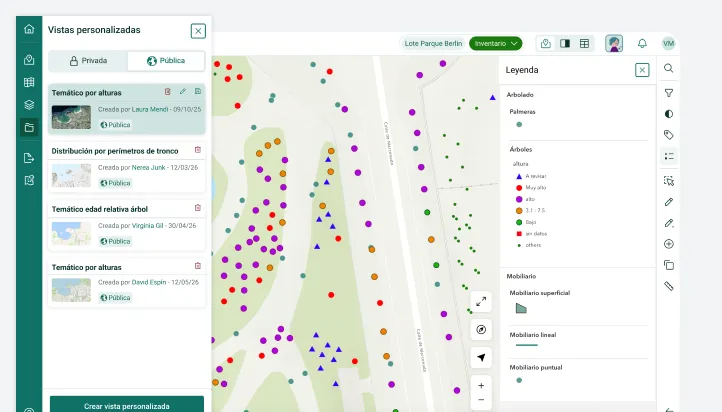Image resolution: width=722 pixels, height=412 pixels.
Task: Click the 3.1 - 7.5 orange legend swatch
Action: click(519, 211)
